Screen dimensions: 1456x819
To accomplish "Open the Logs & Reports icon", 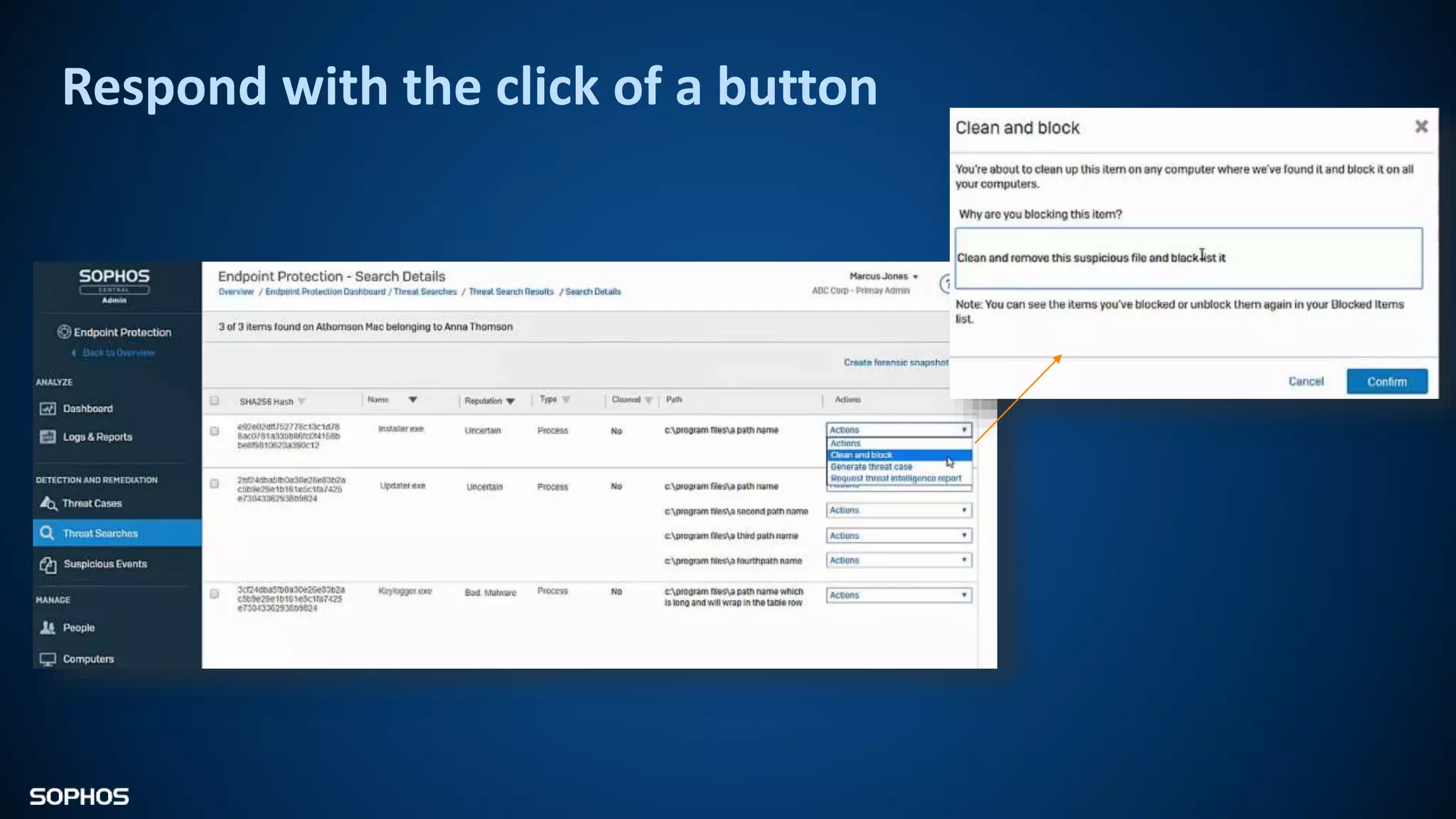I will coord(48,437).
